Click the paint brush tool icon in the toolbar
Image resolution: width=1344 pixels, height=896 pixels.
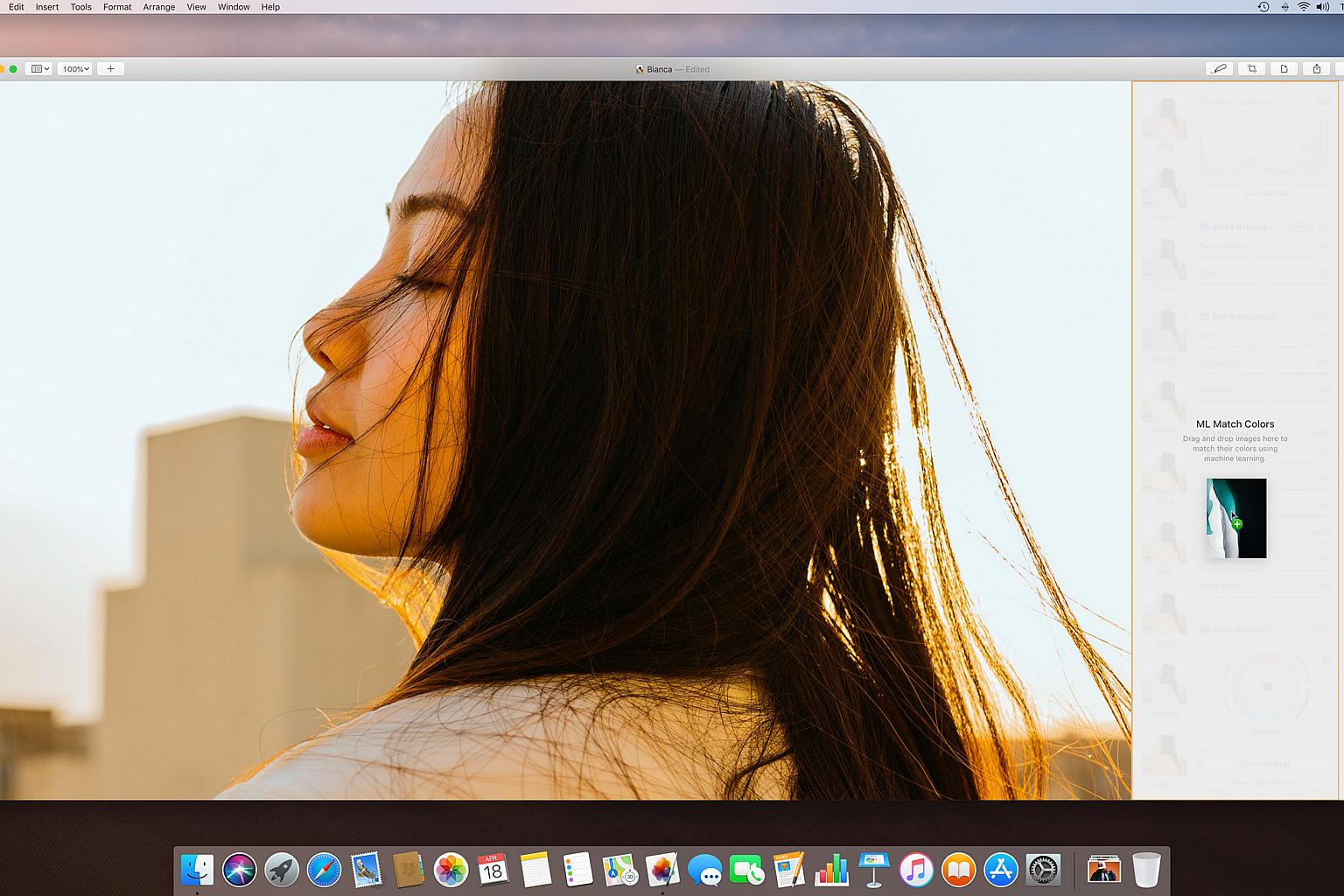coord(1219,69)
